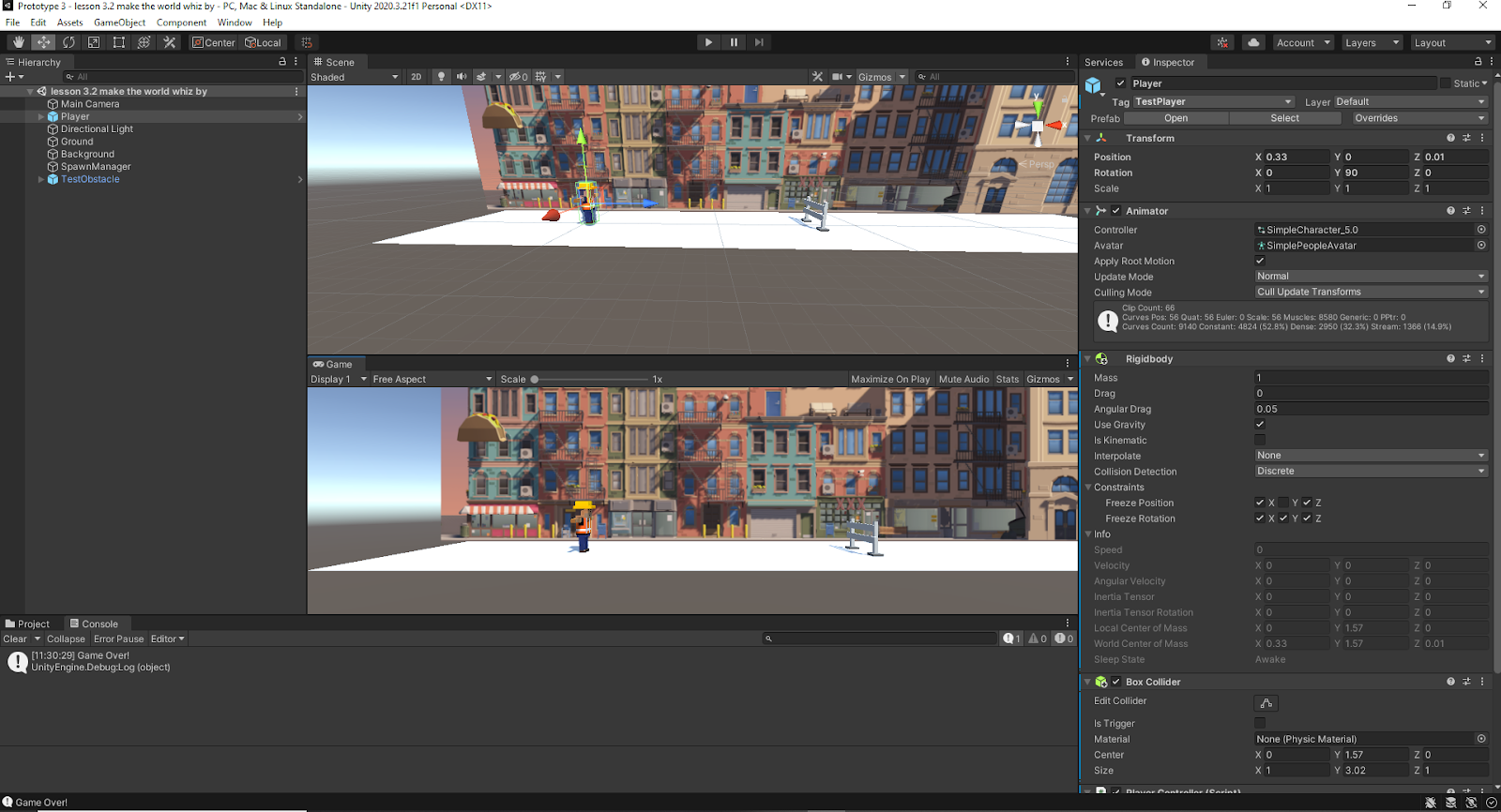The image size is (1501, 812).
Task: Toggle scene grid visibility icon
Action: pos(540,77)
